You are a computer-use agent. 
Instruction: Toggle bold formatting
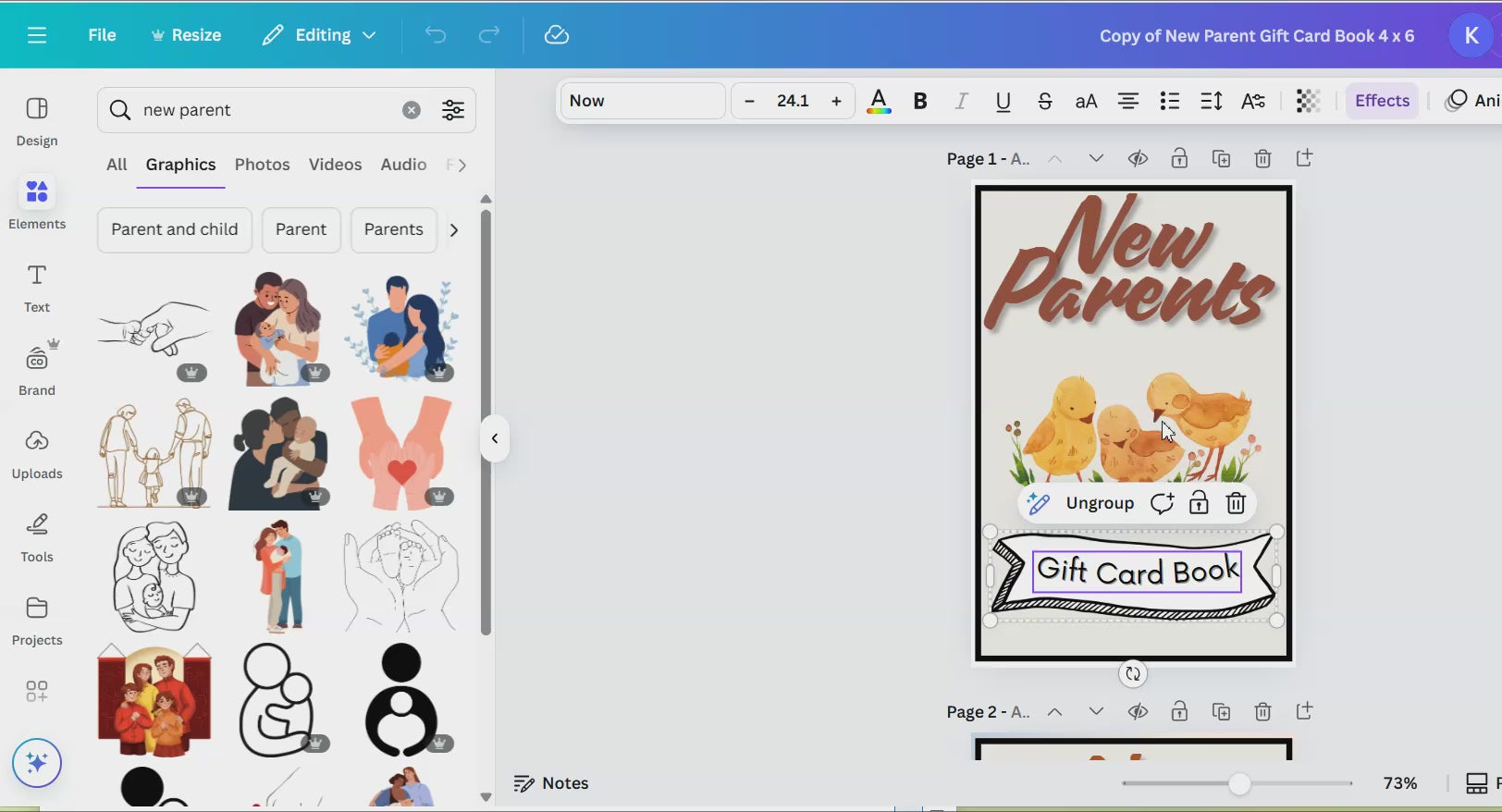(x=920, y=101)
